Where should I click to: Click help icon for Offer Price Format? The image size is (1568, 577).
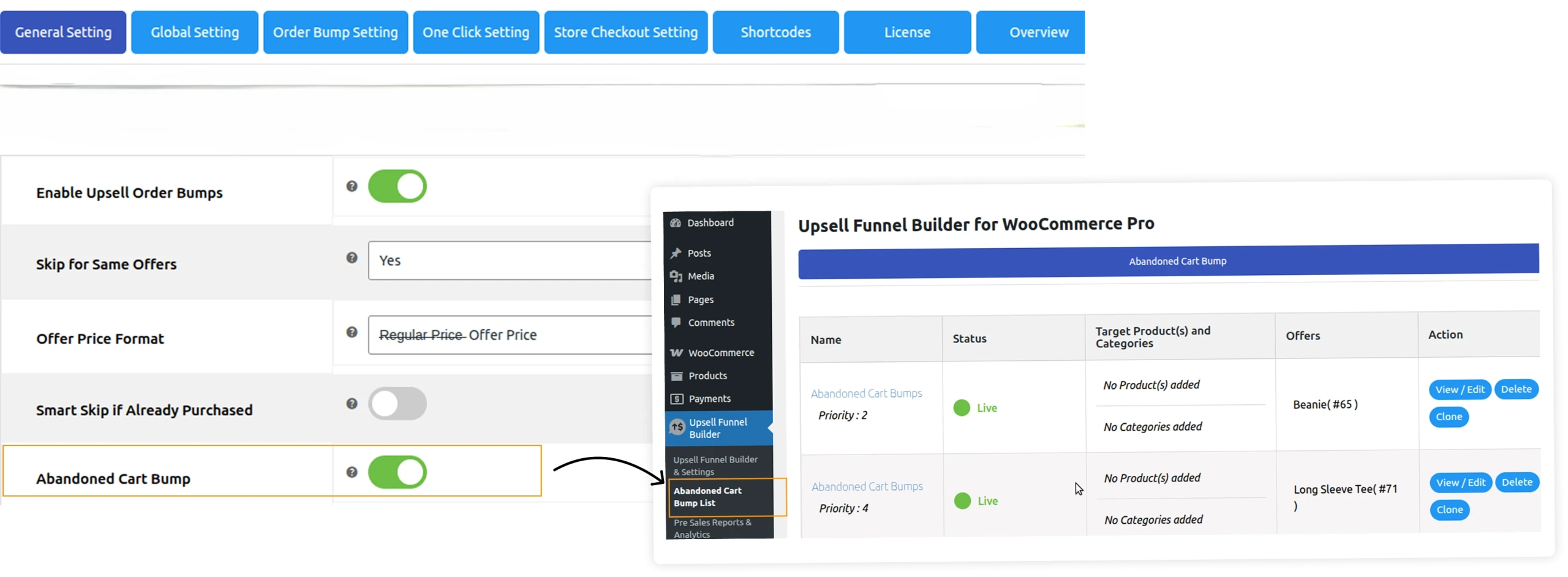click(352, 333)
